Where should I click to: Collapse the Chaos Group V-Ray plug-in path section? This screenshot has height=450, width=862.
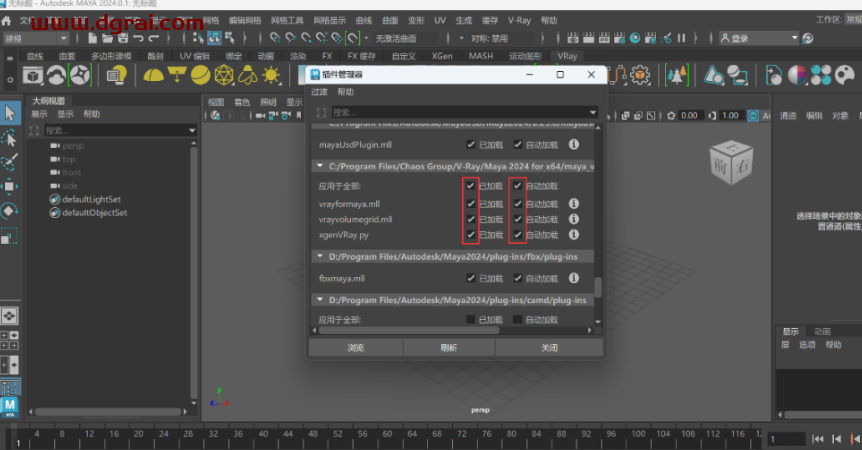[x=319, y=166]
